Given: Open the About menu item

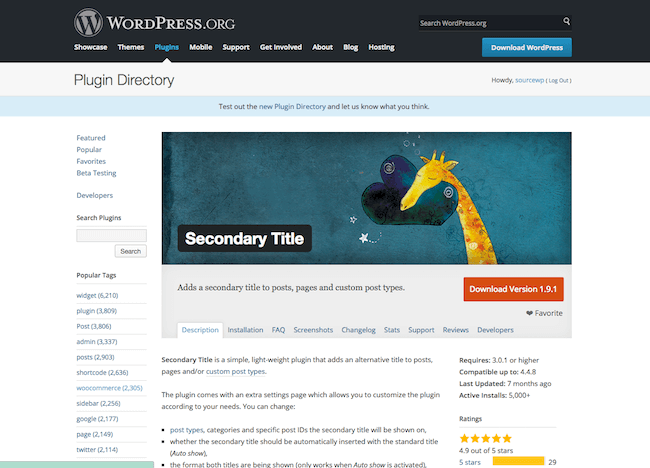Looking at the screenshot, I should 323,47.
